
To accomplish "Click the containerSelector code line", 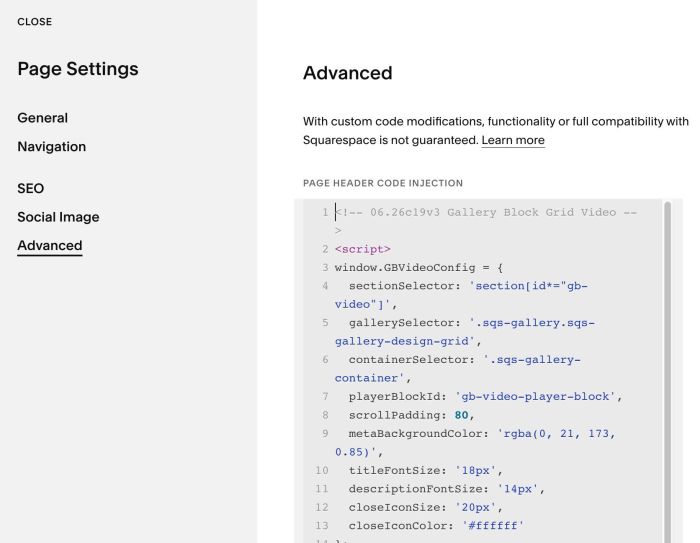I will pos(458,369).
